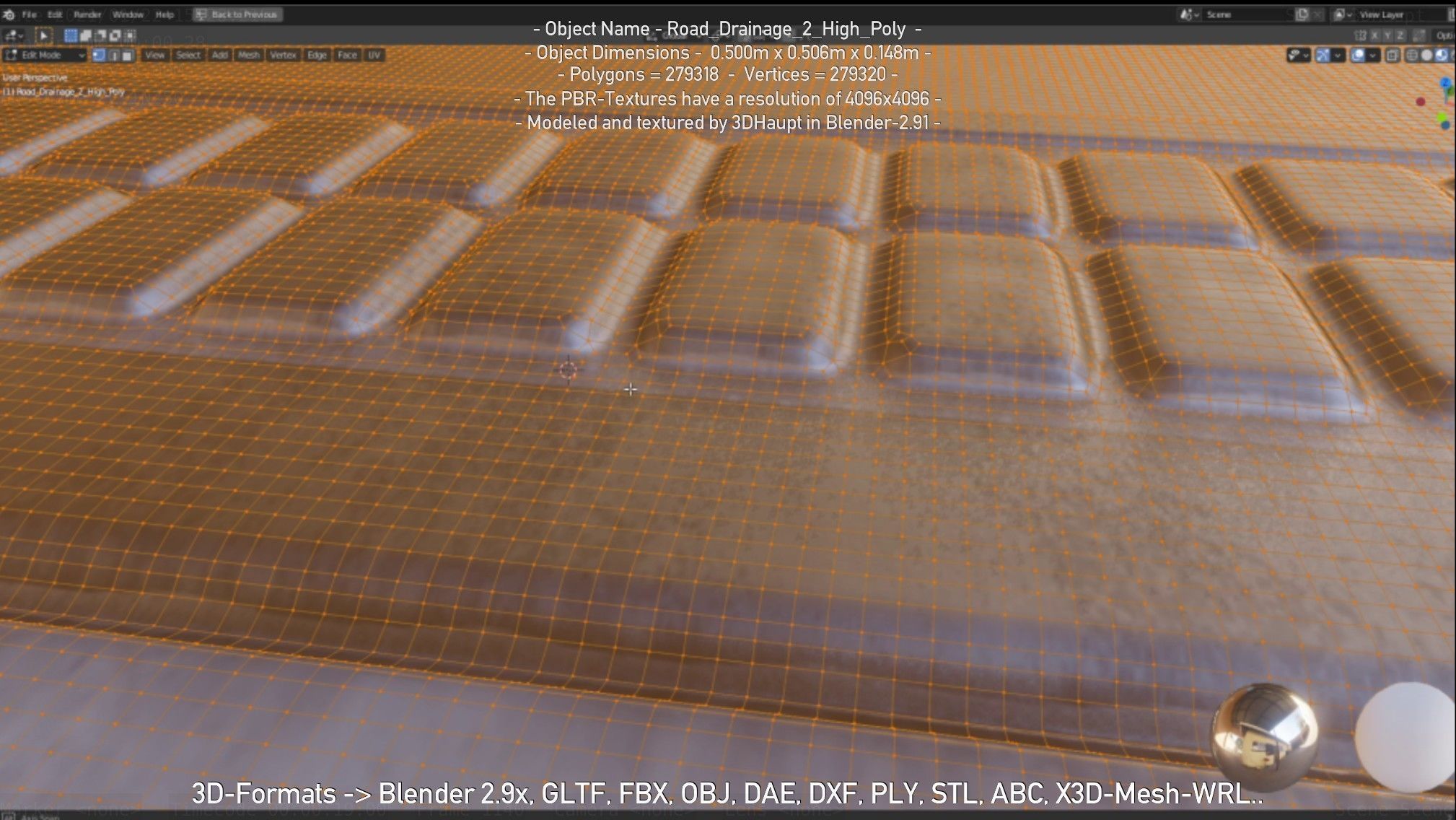Toggle viewport gizmos display
The image size is (1456, 820).
point(1323,56)
